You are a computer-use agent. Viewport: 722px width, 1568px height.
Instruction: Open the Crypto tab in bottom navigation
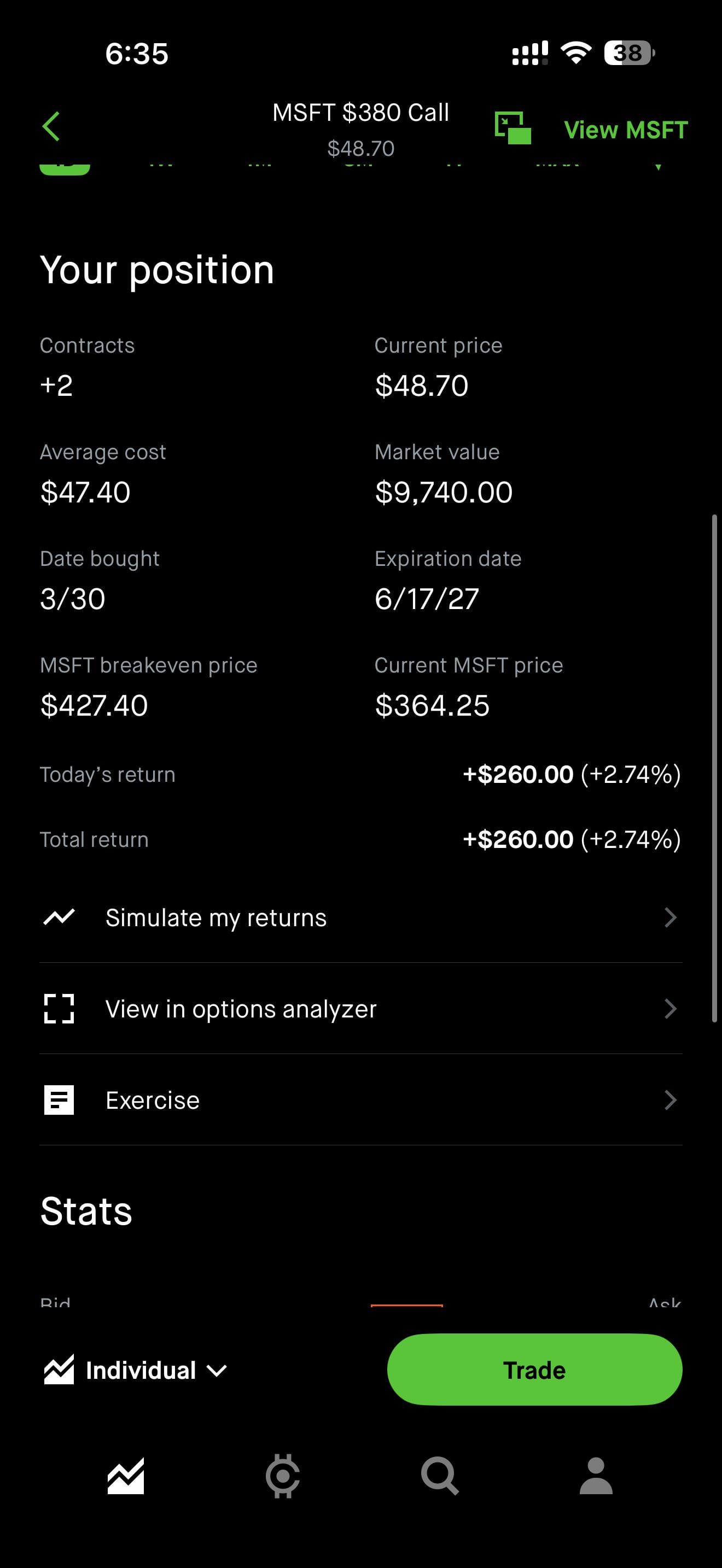[x=282, y=1476]
